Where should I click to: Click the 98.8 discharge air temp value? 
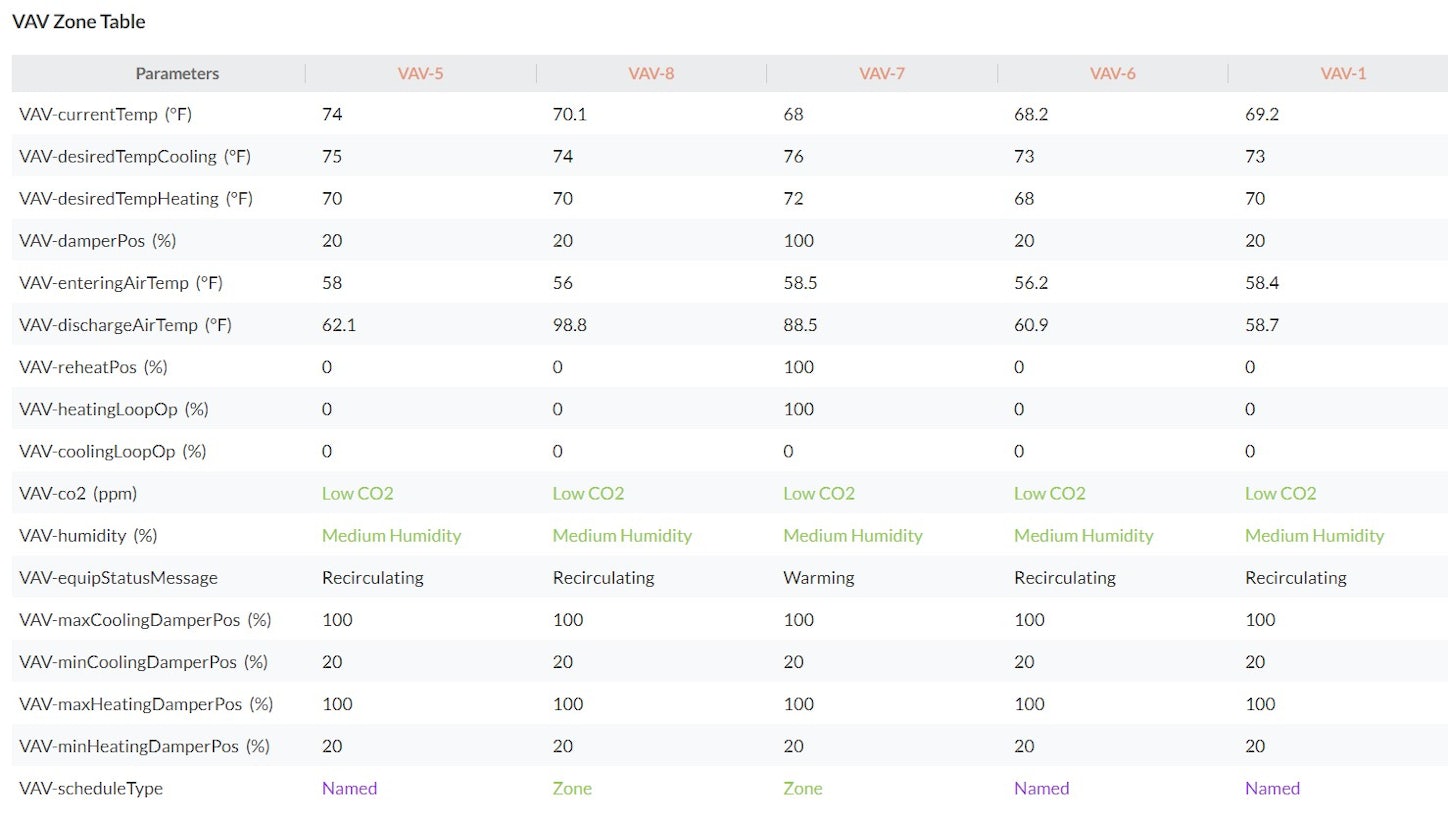(569, 325)
